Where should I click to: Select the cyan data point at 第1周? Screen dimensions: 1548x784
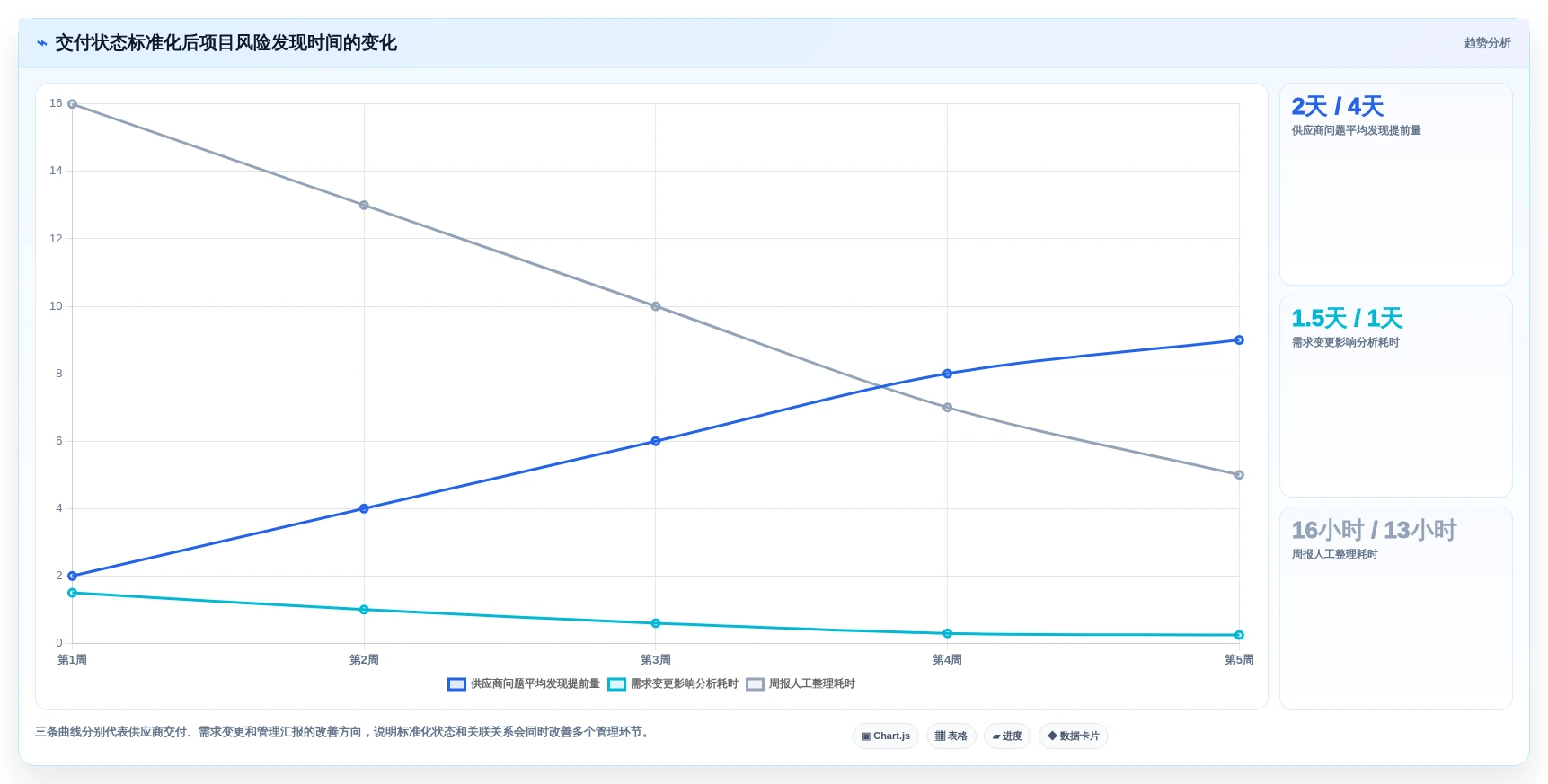pos(72,593)
